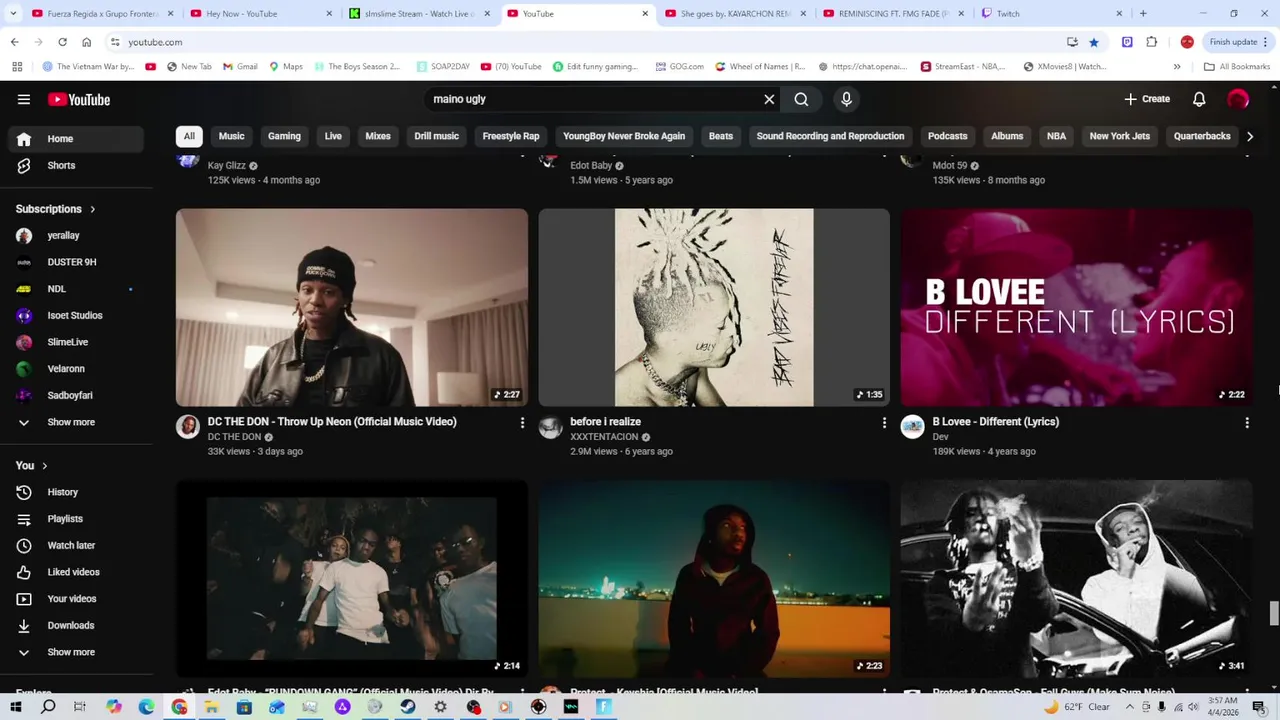Open Playlists in the sidebar

coord(76,519)
